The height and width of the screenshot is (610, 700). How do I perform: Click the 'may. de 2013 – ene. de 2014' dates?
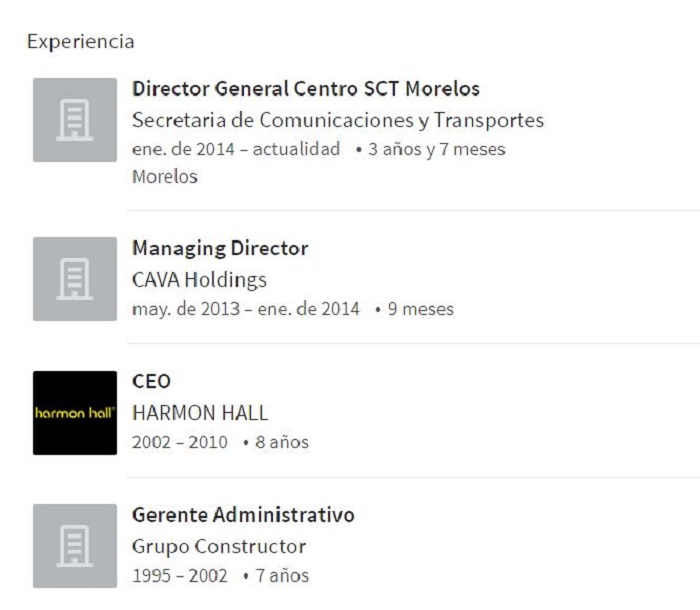(x=245, y=309)
